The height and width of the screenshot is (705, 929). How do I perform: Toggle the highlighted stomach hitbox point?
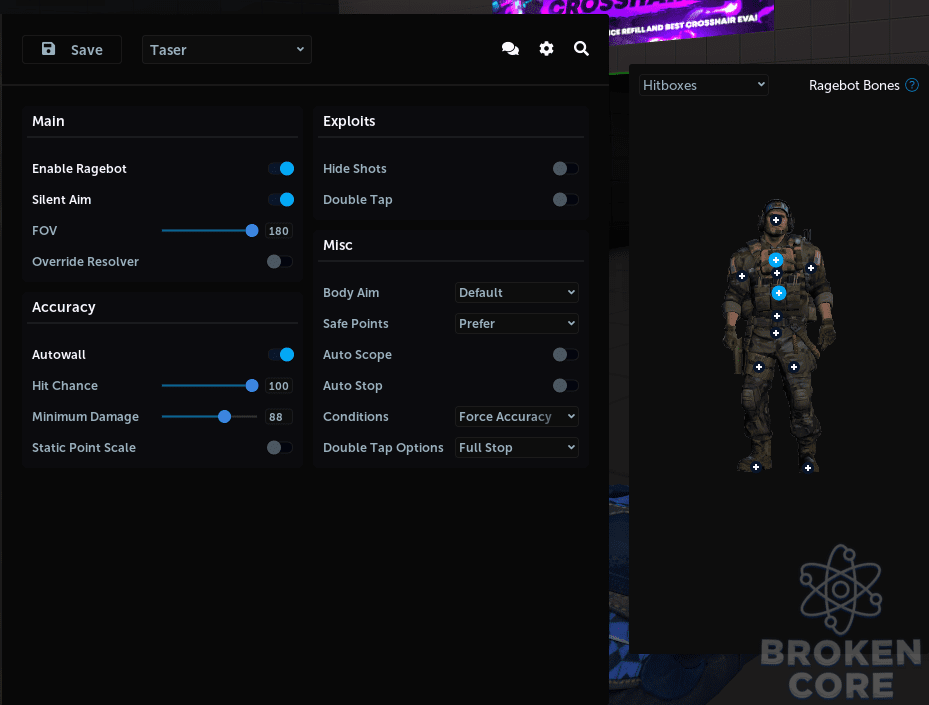coord(779,293)
